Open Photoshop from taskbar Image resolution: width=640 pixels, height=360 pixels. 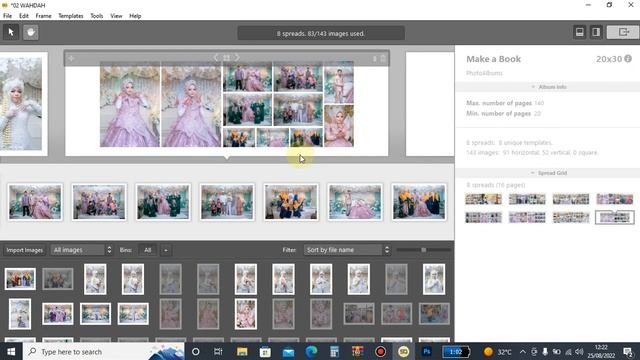click(427, 351)
